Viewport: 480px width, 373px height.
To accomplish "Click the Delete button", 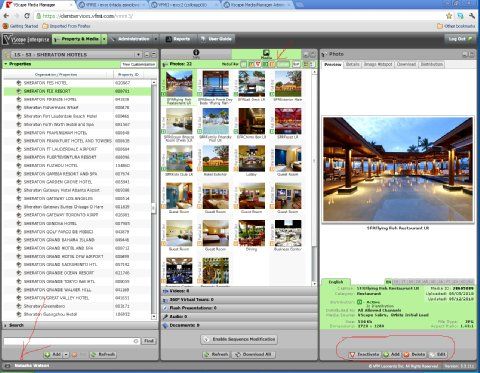I will pyautogui.click(x=415, y=354).
